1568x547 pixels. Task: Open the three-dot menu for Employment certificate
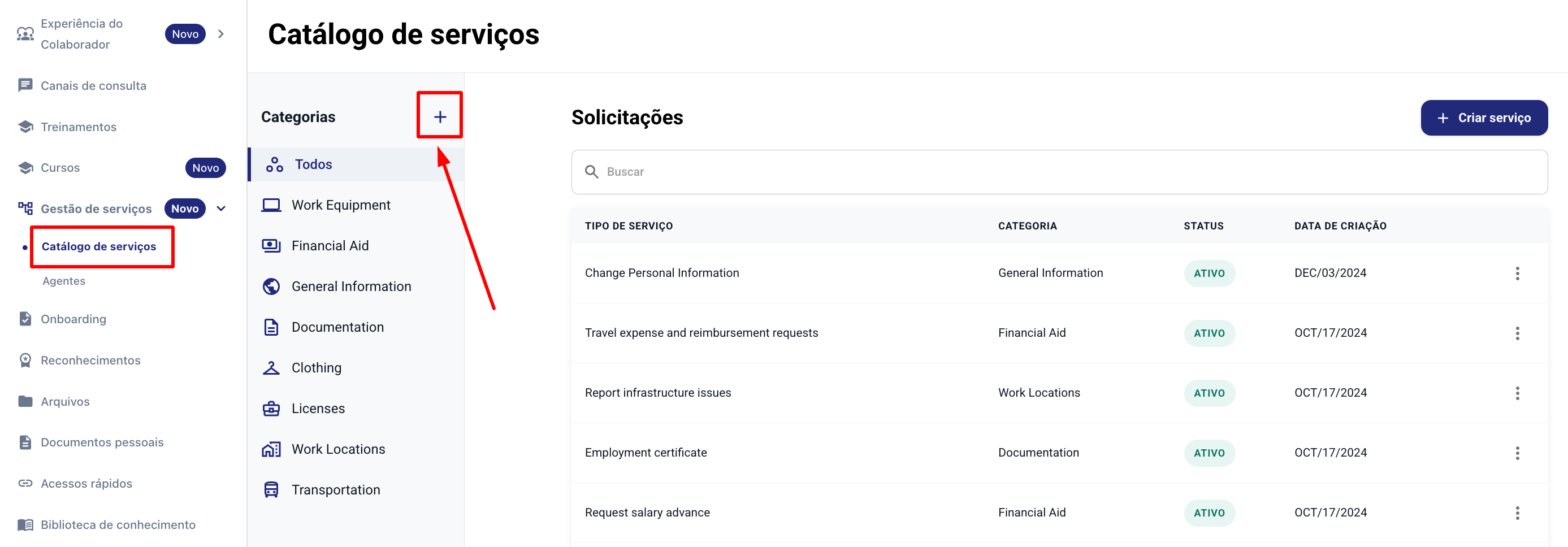[1517, 453]
